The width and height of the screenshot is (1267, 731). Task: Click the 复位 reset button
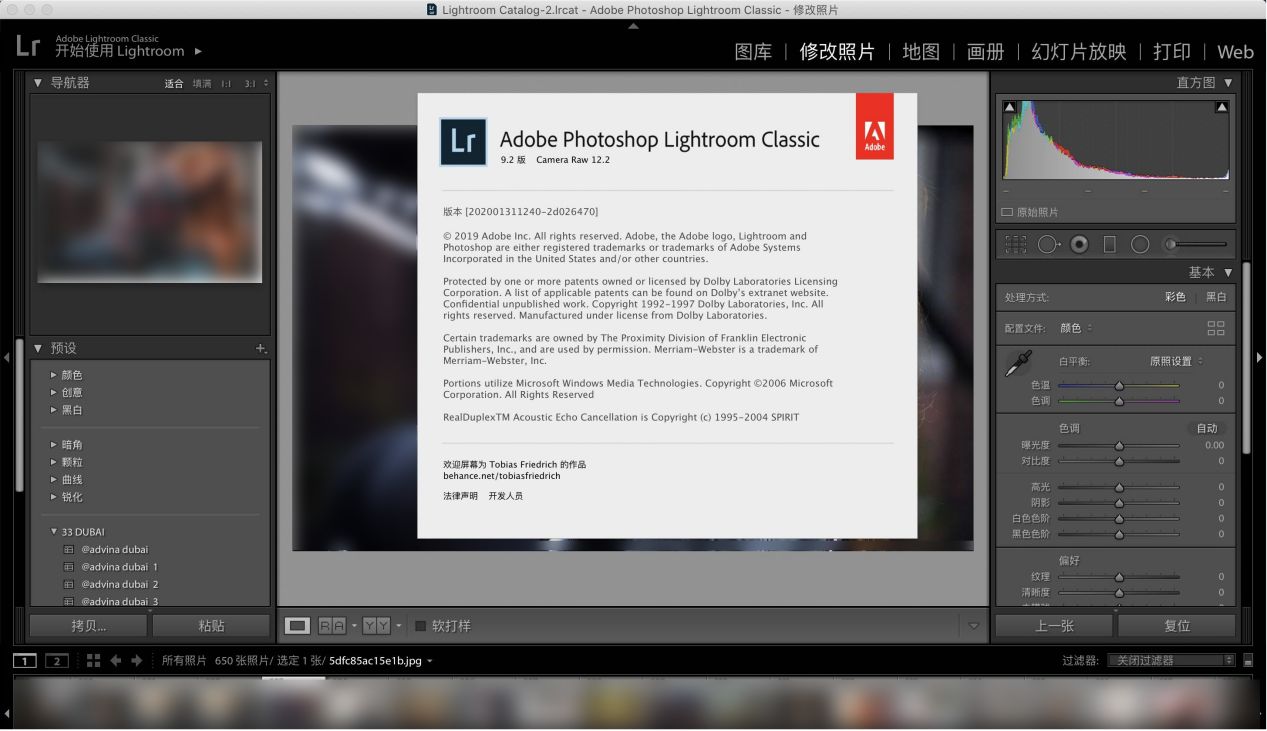(1177, 626)
